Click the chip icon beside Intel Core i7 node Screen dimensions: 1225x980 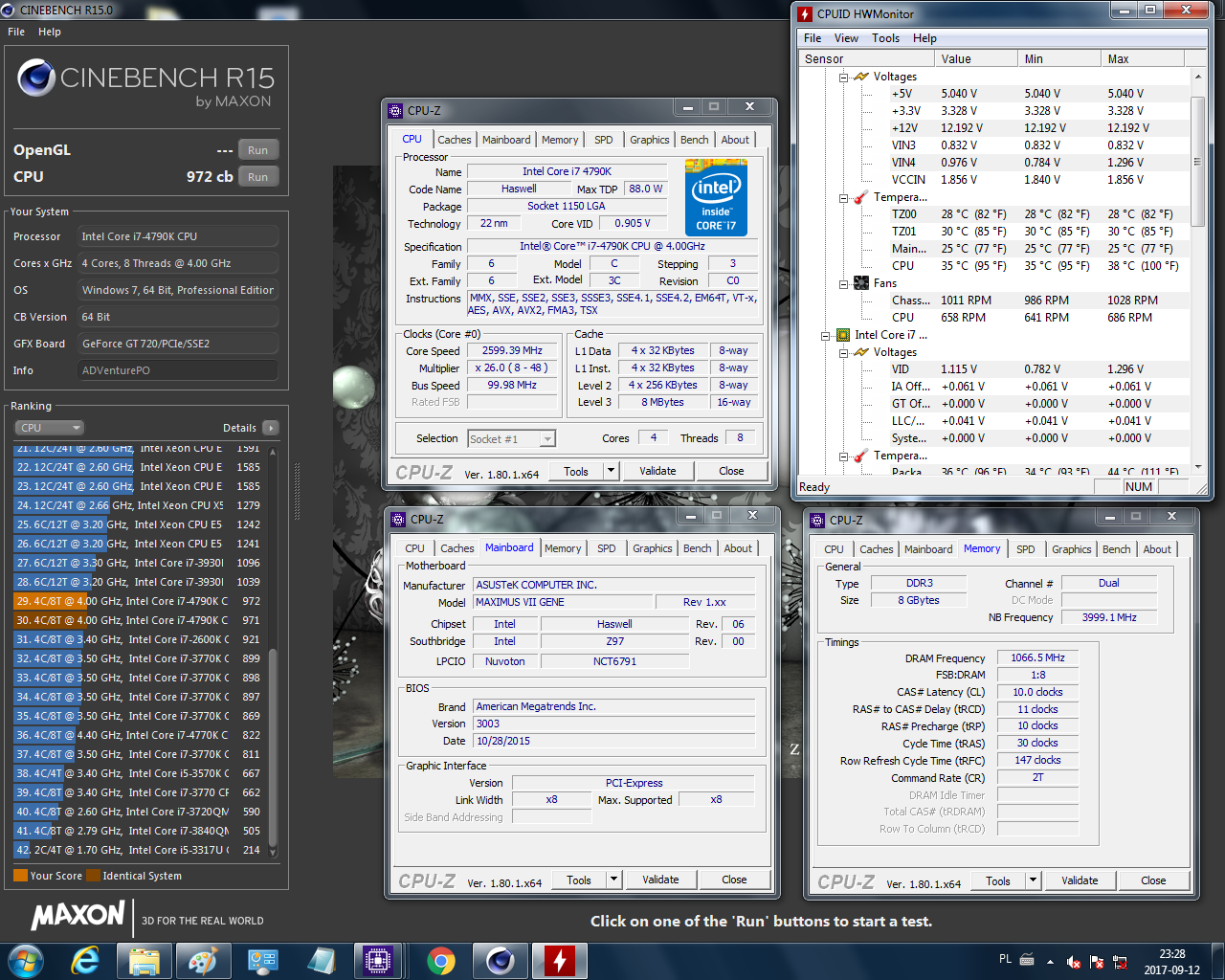pos(843,335)
